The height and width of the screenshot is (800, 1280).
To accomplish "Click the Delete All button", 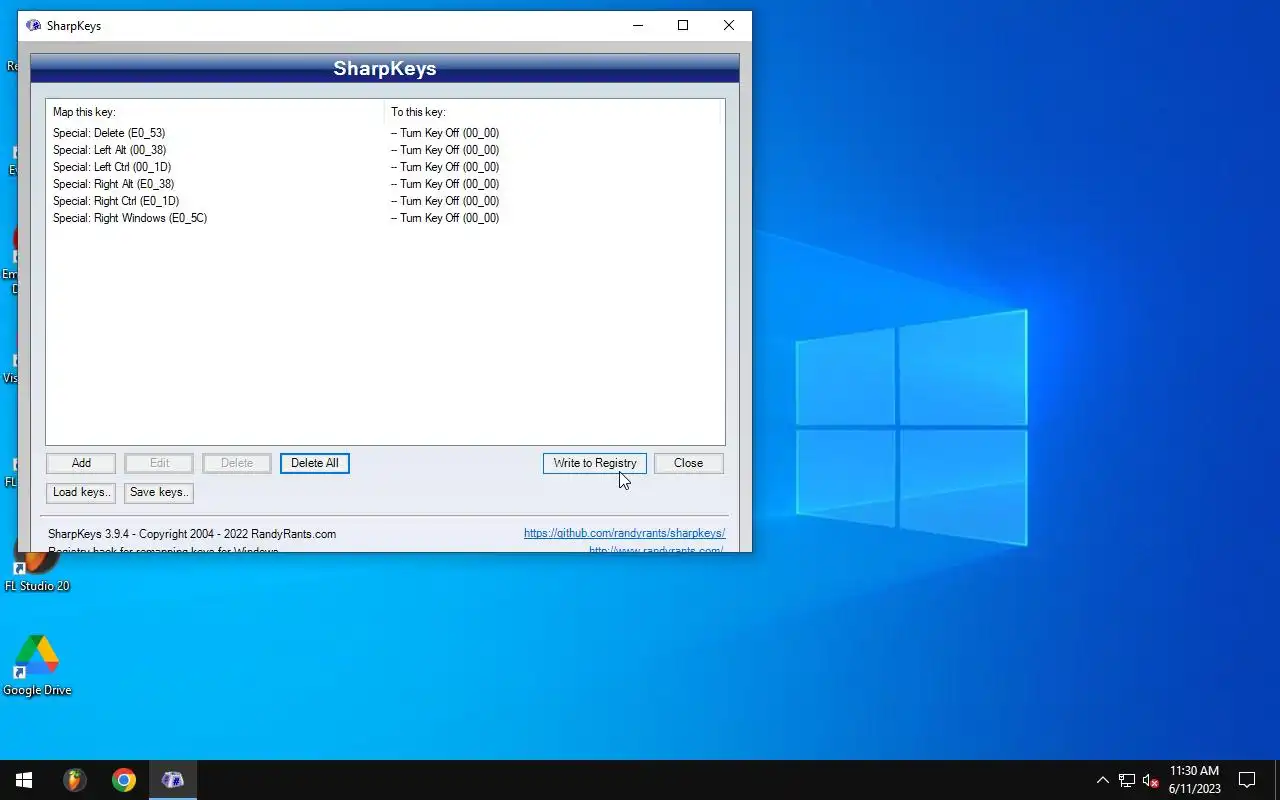I will 315,463.
